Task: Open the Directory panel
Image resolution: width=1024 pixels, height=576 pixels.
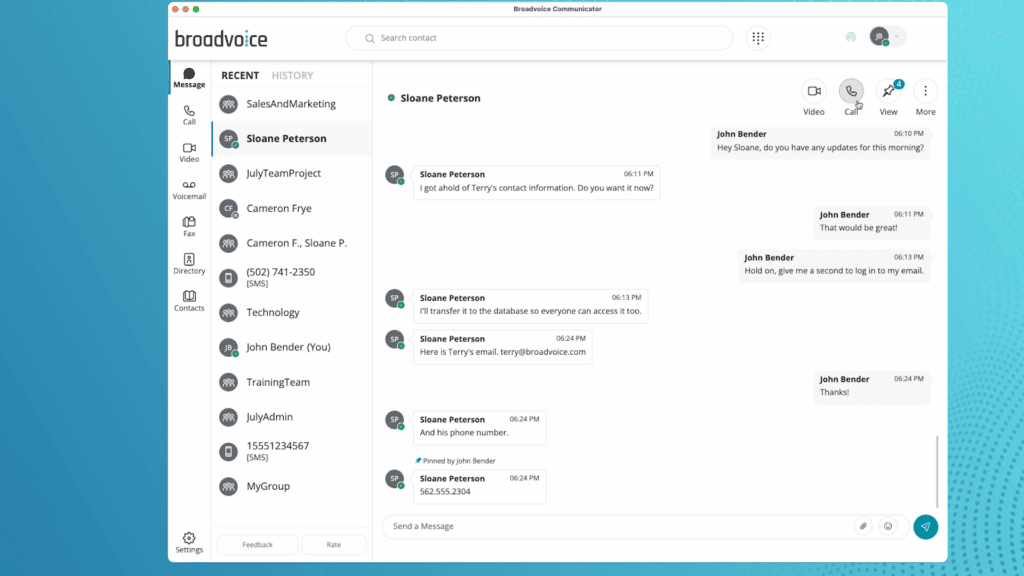Action: click(x=189, y=264)
